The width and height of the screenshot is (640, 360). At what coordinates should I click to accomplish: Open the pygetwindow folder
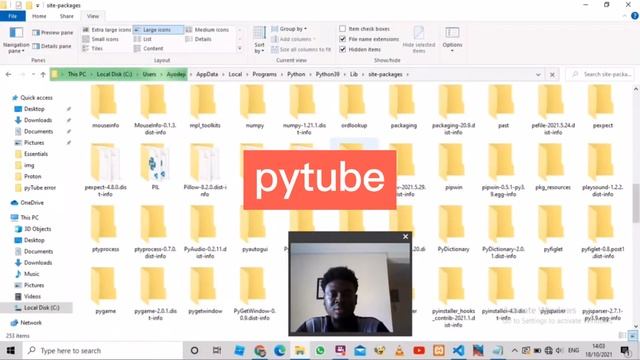tap(205, 291)
